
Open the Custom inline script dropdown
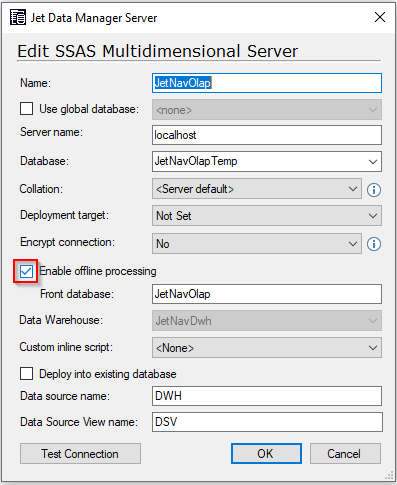coord(267,348)
